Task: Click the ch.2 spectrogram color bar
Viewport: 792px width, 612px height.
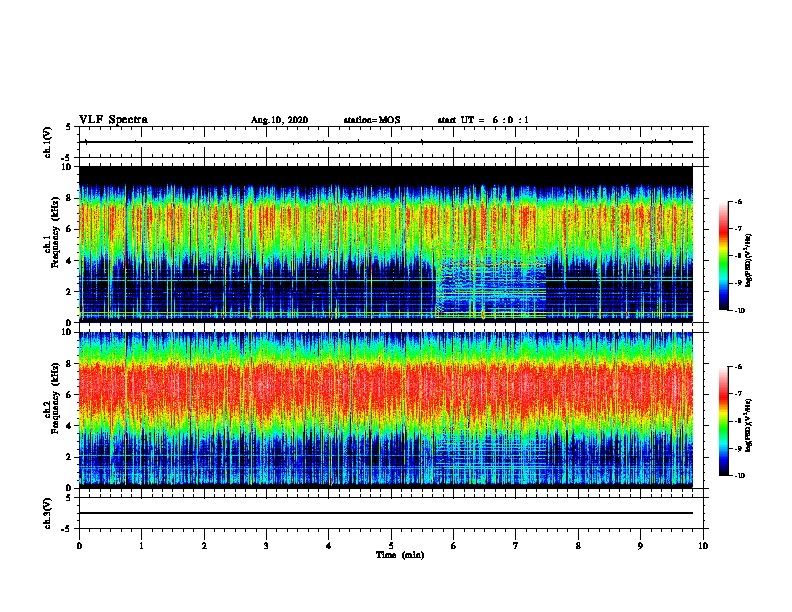Action: pos(723,421)
